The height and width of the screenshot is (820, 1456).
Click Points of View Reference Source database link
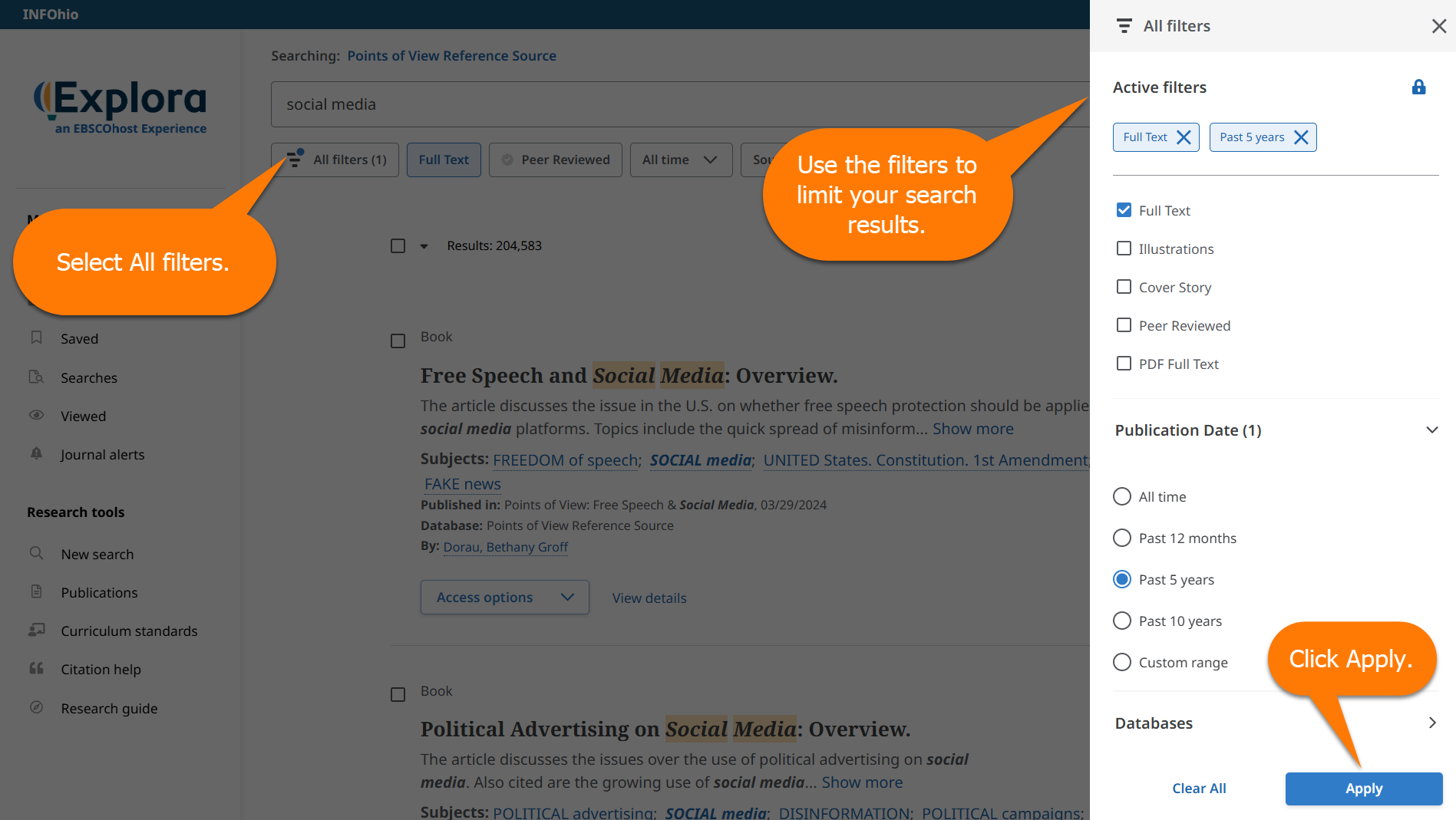(x=579, y=525)
